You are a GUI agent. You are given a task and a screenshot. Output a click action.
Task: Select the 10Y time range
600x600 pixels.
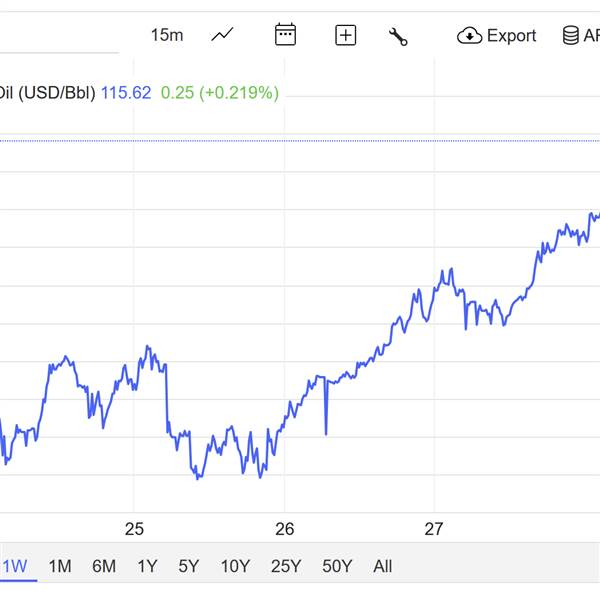235,566
